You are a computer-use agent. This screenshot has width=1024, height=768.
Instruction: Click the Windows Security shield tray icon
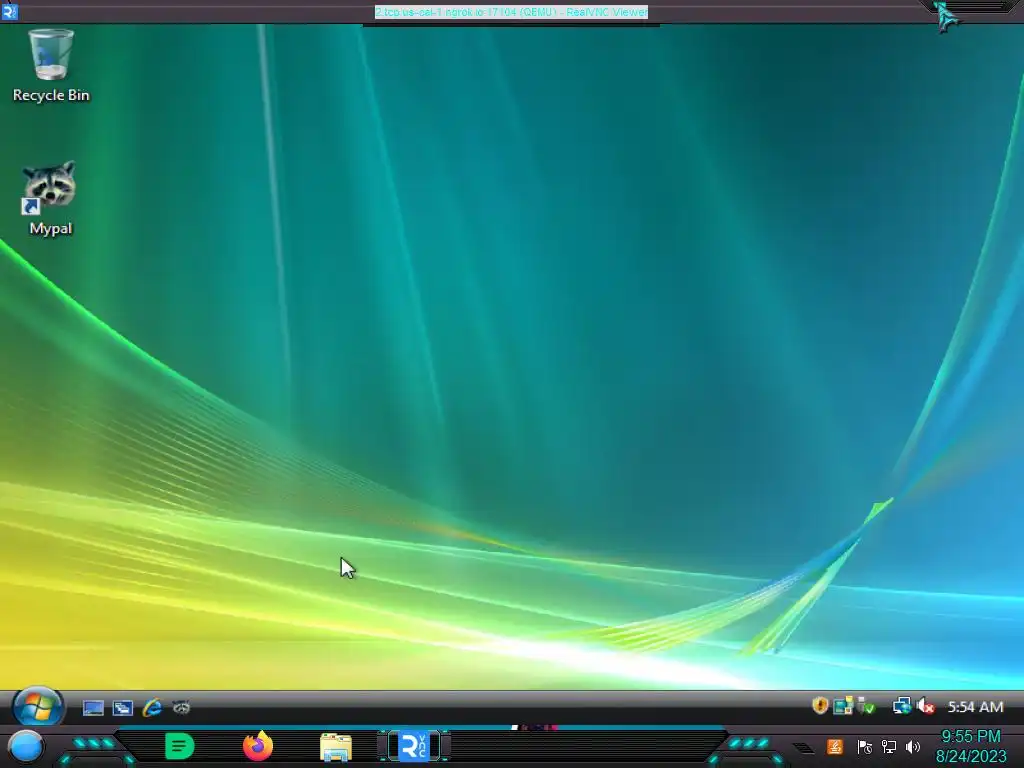pyautogui.click(x=820, y=706)
